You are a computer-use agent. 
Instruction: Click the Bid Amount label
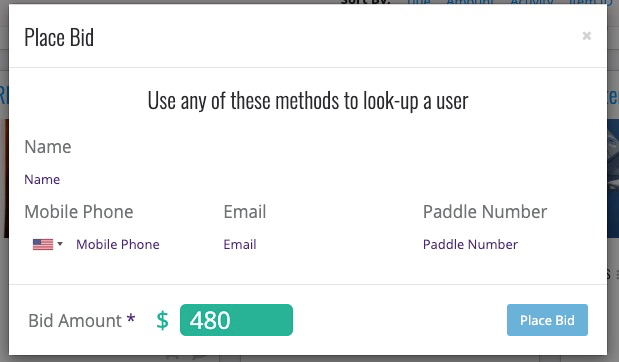[x=75, y=321]
